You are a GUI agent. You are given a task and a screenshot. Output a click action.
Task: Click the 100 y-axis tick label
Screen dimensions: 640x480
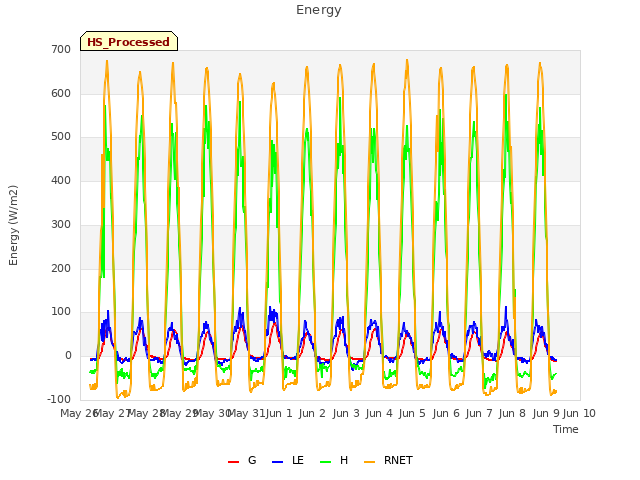[x=61, y=312]
